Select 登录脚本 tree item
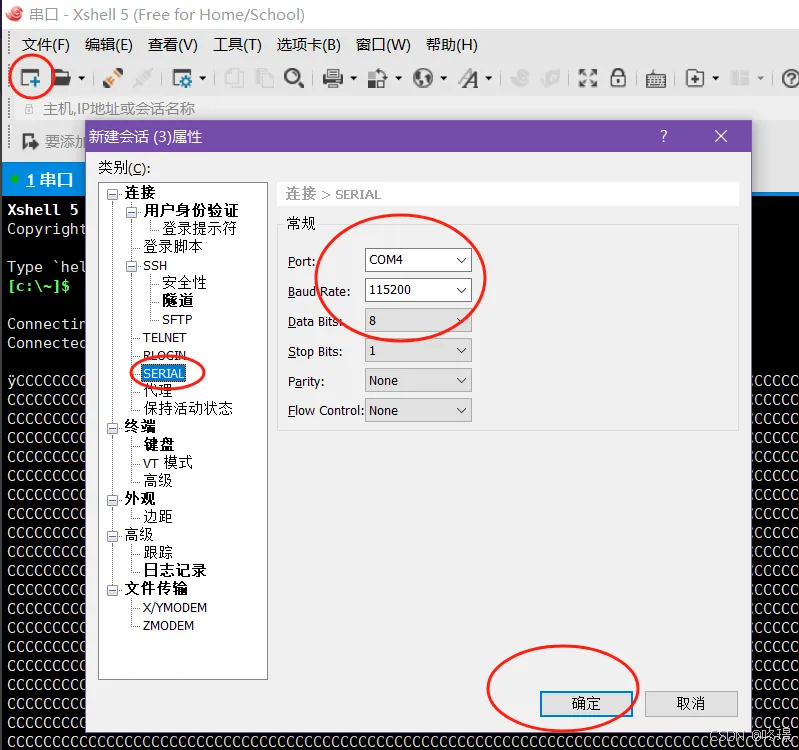This screenshot has width=799, height=750. 173,247
